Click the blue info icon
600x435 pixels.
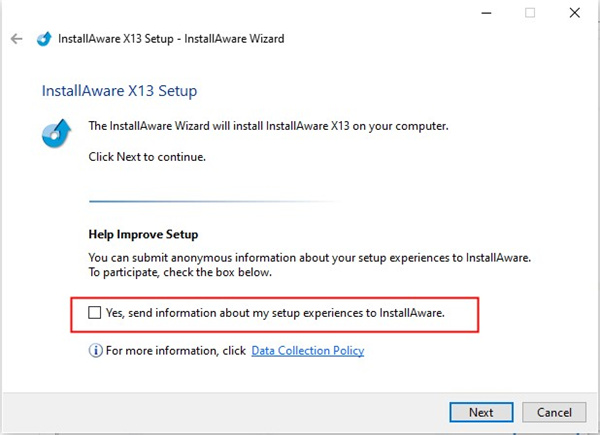tap(96, 351)
